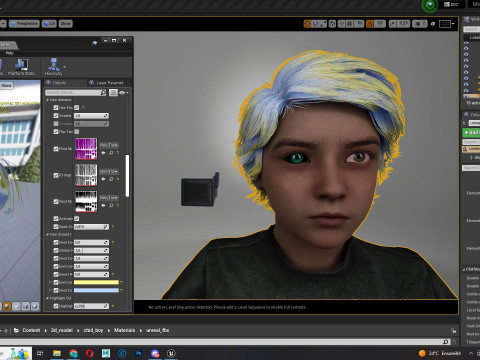Toggle Scatter parameter override checkbox

[56, 116]
